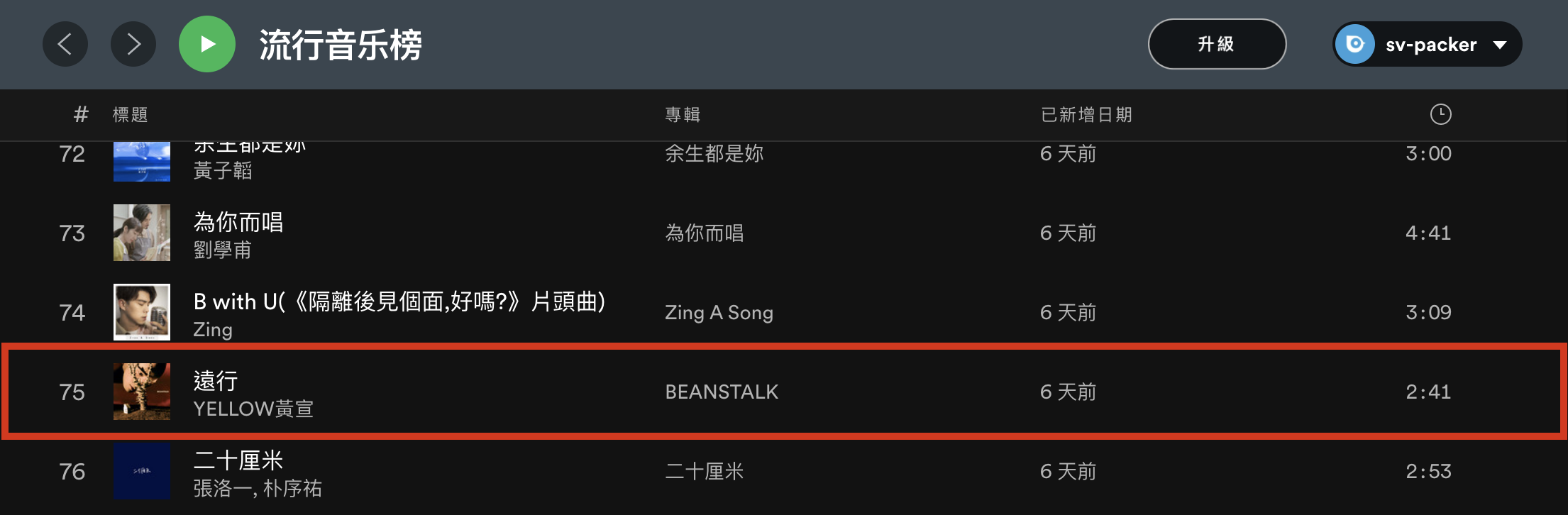Open artist link 黃子韜
Image resolution: width=1568 pixels, height=515 pixels.
point(223,171)
